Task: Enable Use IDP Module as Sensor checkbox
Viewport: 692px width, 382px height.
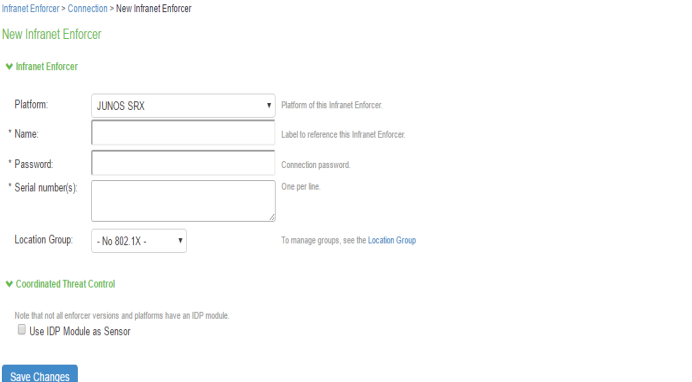Action: tap(22, 330)
